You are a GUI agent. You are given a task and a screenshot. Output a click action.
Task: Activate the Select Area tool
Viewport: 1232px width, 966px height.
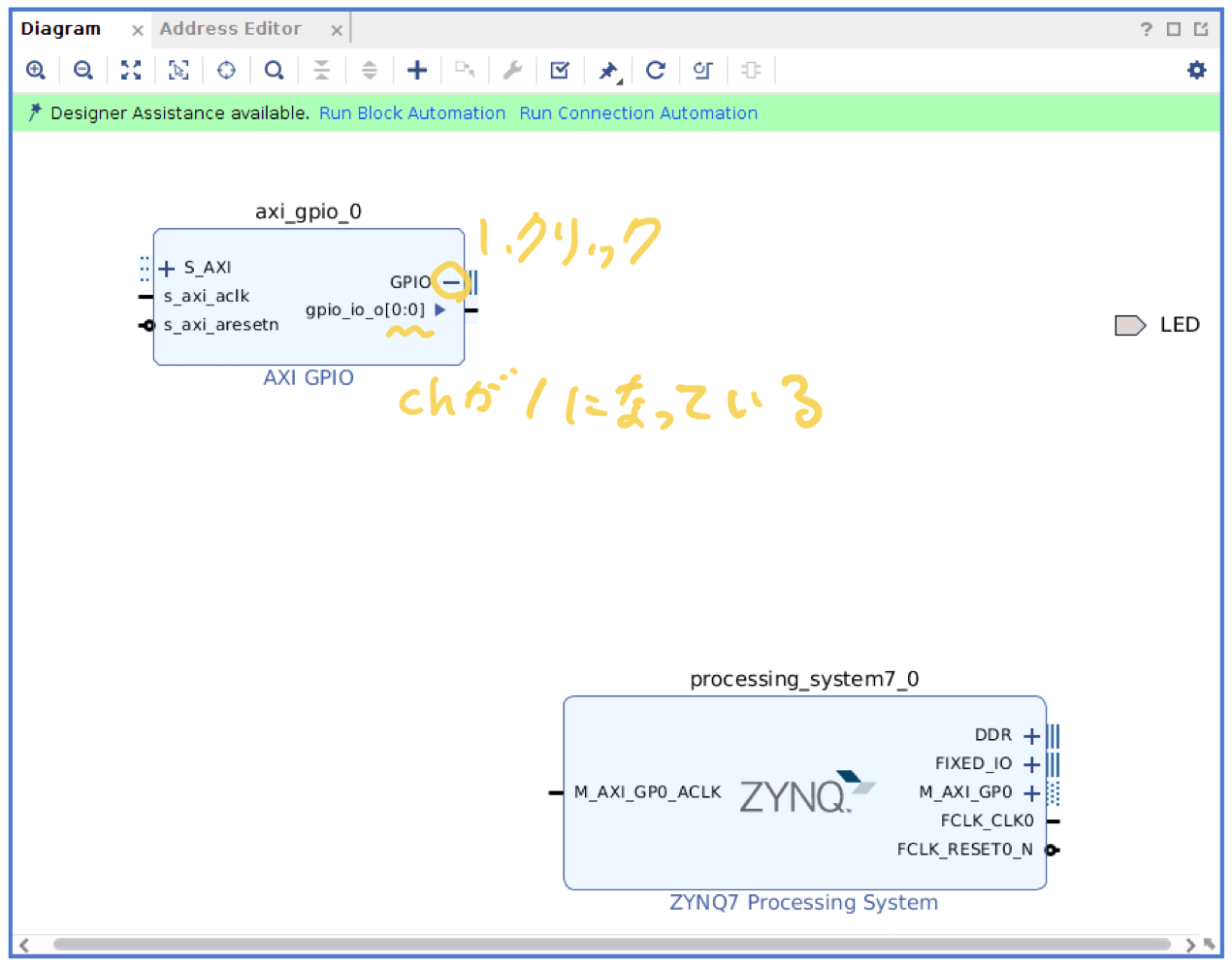(x=178, y=70)
